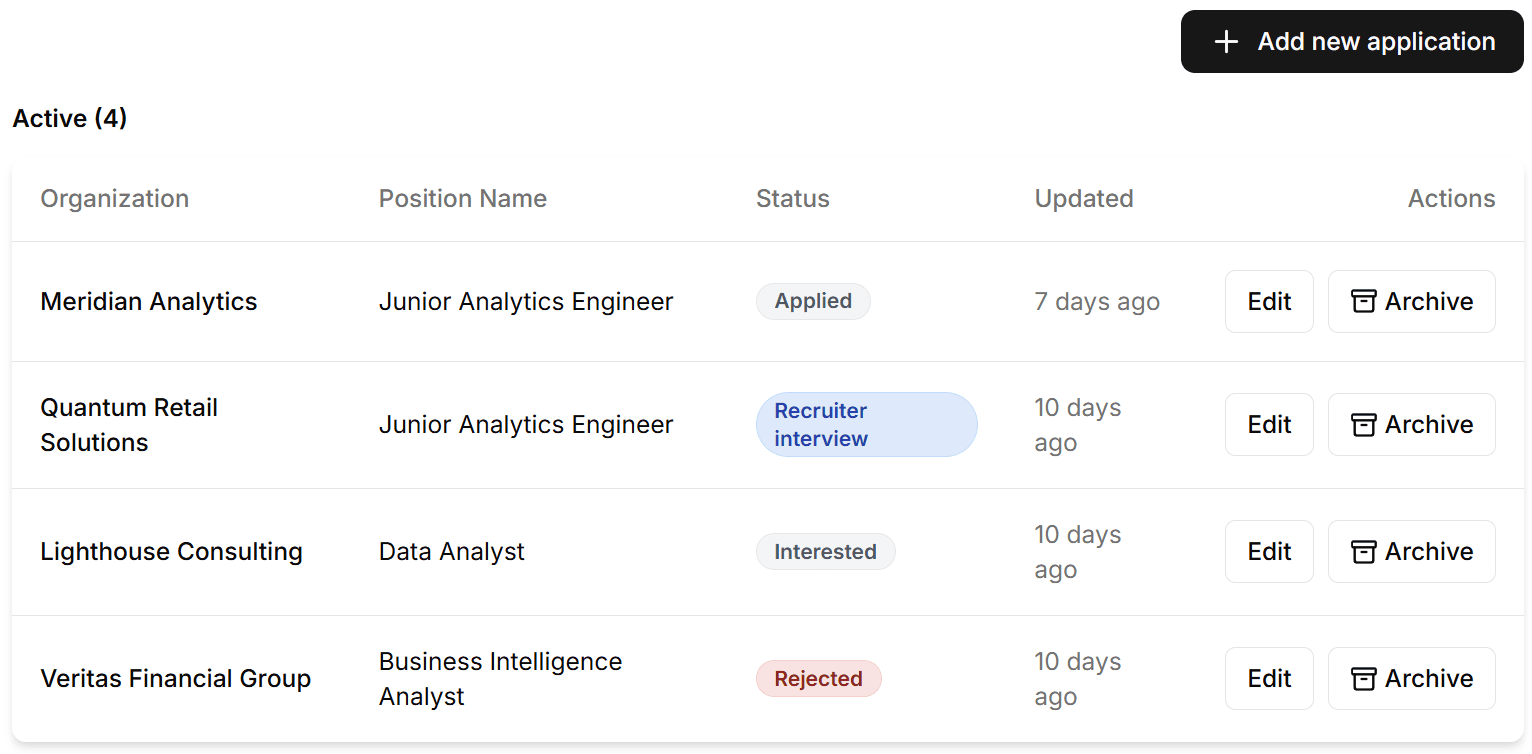1532x754 pixels.
Task: Click the Archive icon for Lighthouse Consulting
Action: (1363, 551)
